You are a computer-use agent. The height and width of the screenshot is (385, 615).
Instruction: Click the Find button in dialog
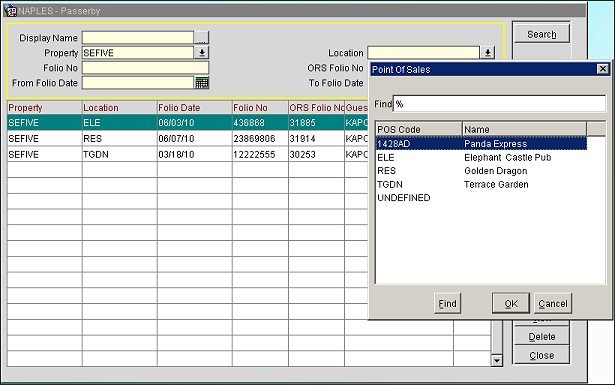click(x=448, y=303)
